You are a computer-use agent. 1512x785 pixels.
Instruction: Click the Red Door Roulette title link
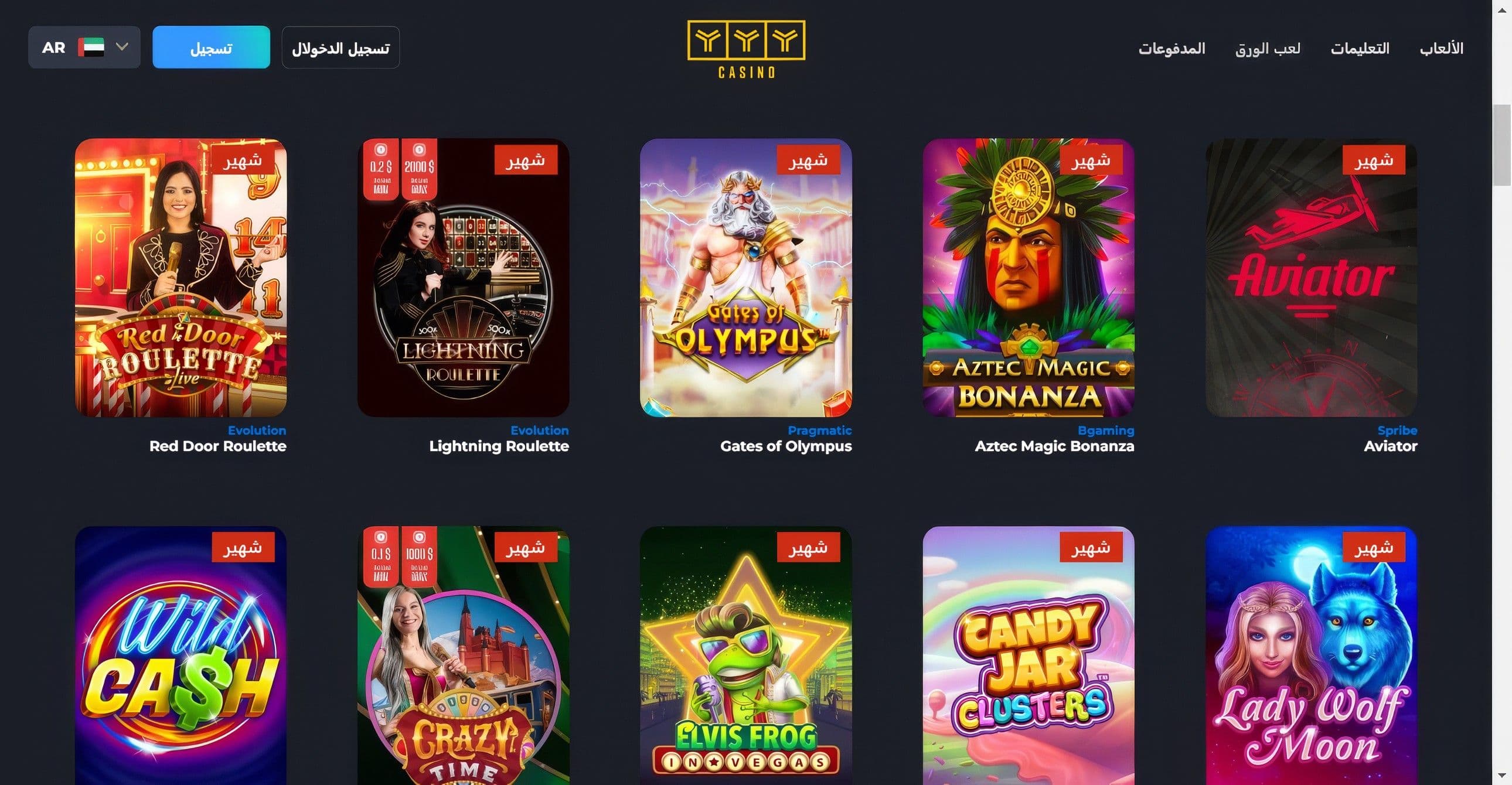pyautogui.click(x=218, y=446)
